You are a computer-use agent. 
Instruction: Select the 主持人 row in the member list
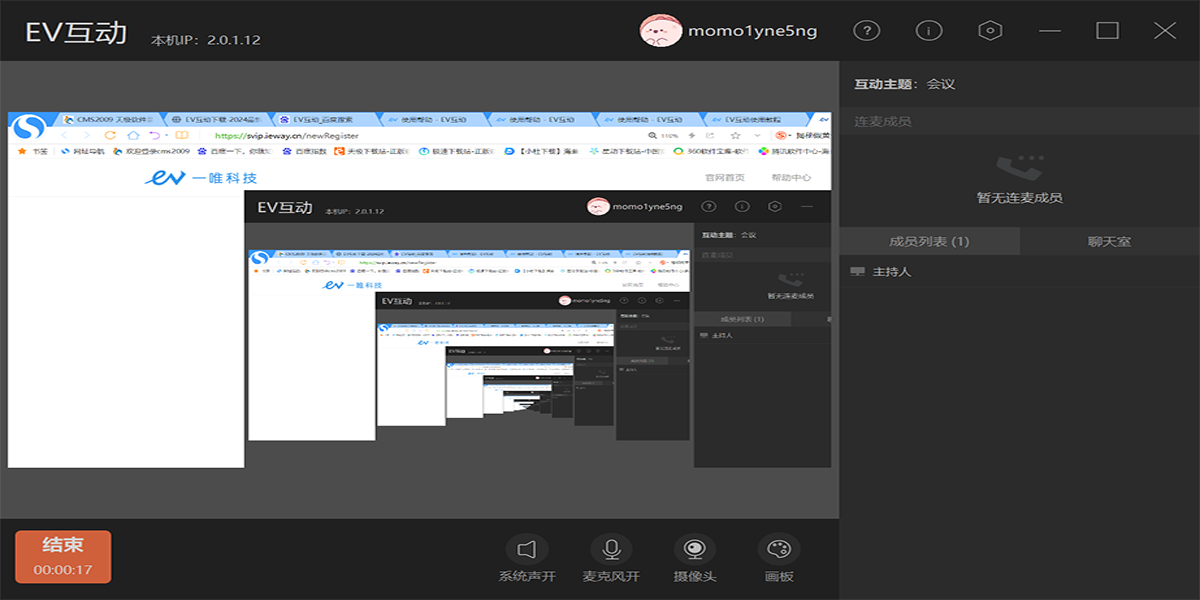(1019, 272)
